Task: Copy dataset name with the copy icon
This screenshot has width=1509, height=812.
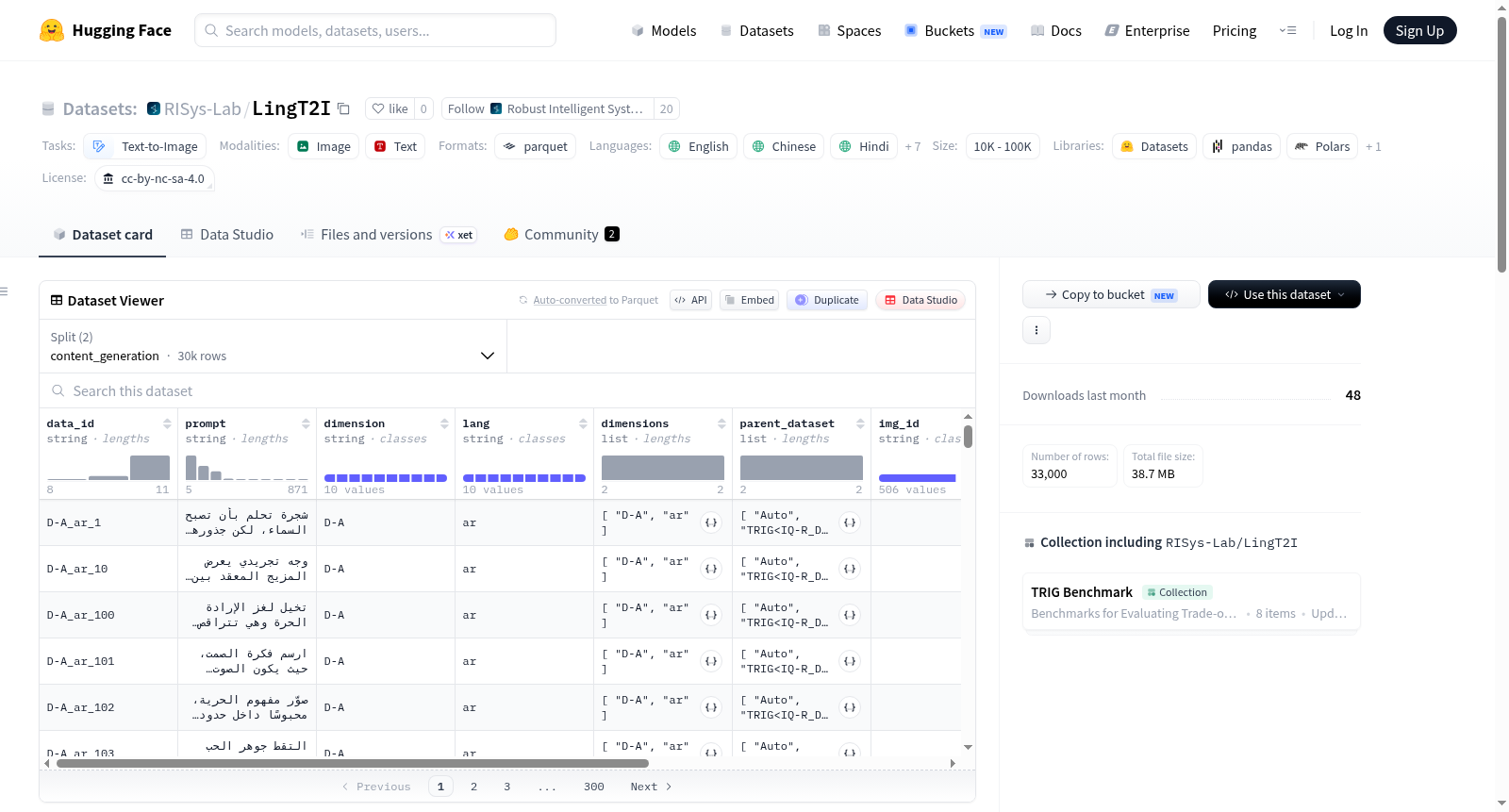Action: (343, 109)
